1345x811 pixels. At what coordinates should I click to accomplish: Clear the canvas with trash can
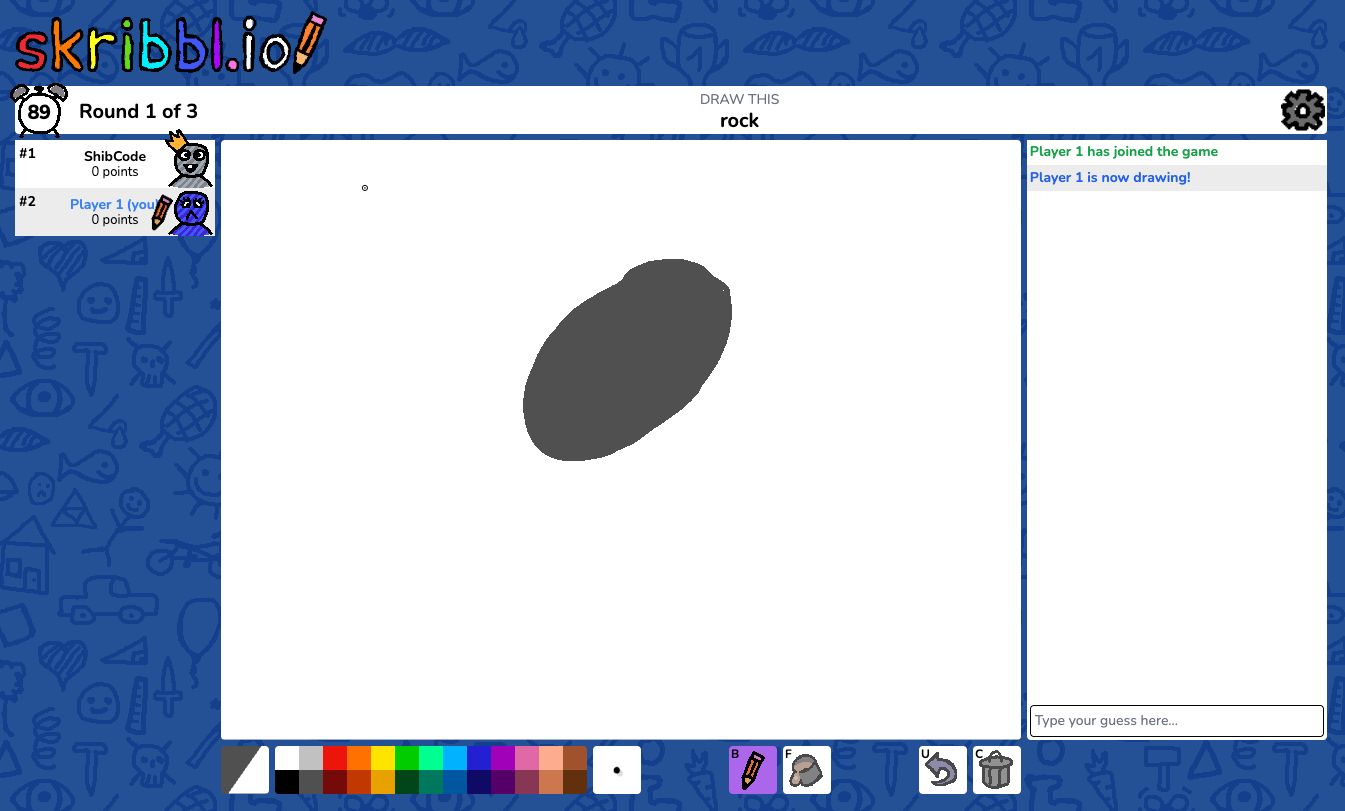[996, 770]
